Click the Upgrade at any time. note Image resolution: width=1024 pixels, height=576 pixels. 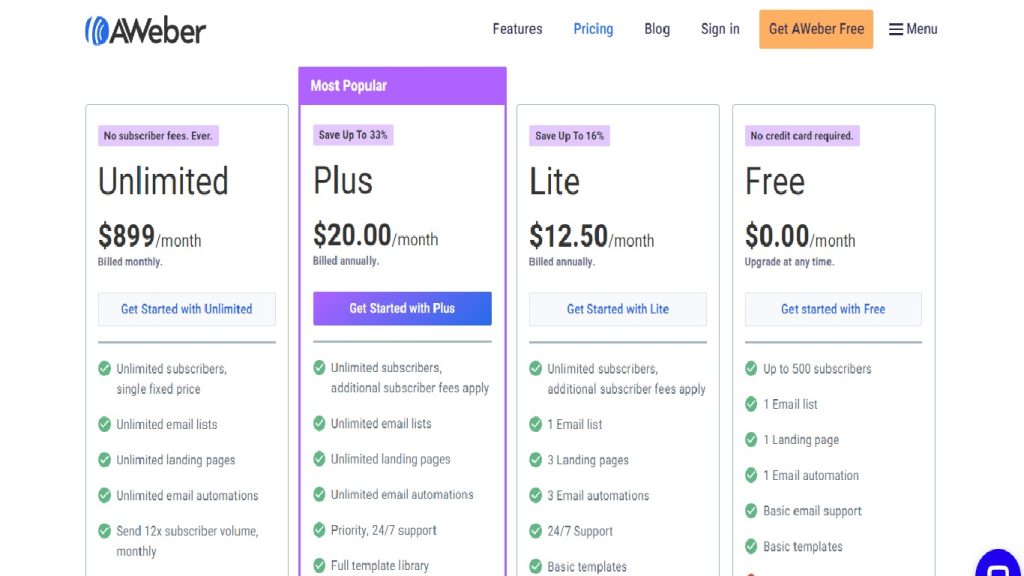[x=790, y=262]
